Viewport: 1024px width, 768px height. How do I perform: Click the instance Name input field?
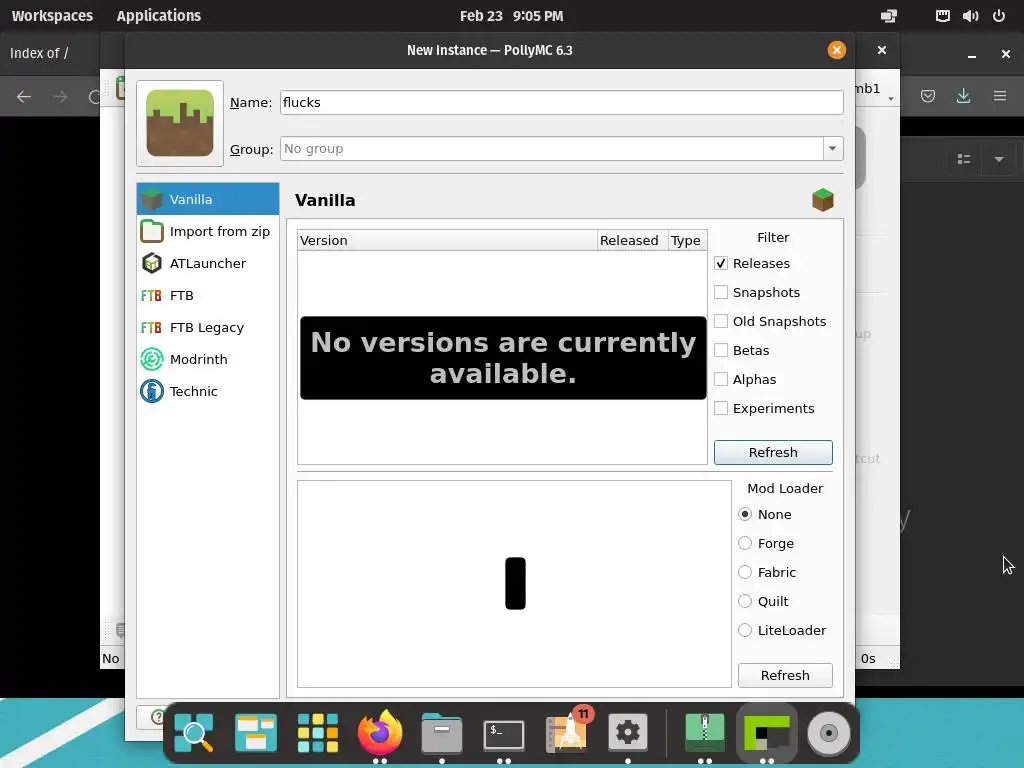tap(562, 103)
